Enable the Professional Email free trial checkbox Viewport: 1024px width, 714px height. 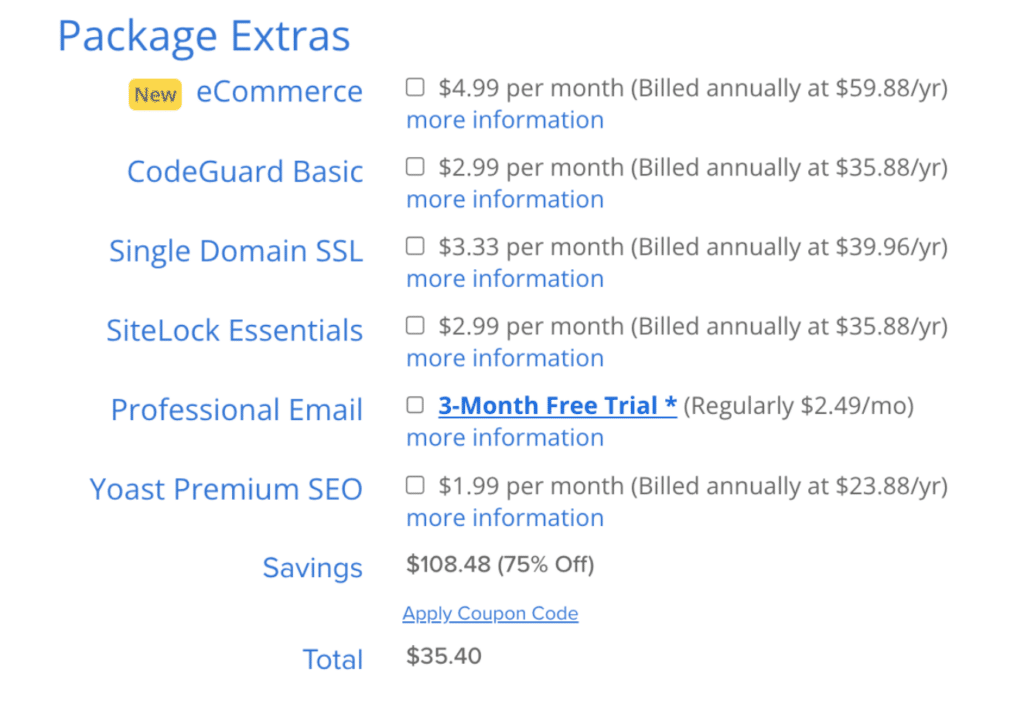tap(415, 406)
